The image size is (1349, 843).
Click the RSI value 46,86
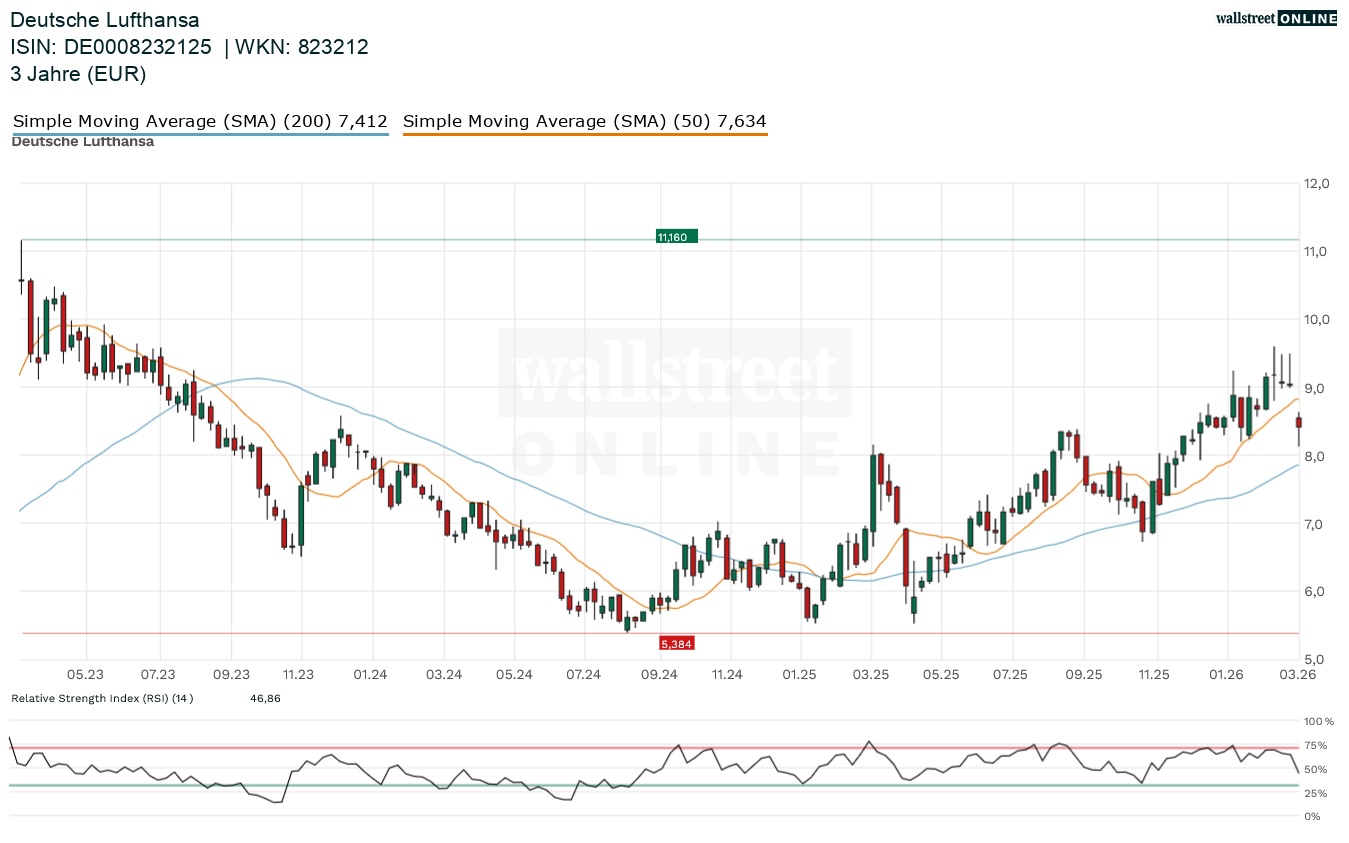coord(265,698)
